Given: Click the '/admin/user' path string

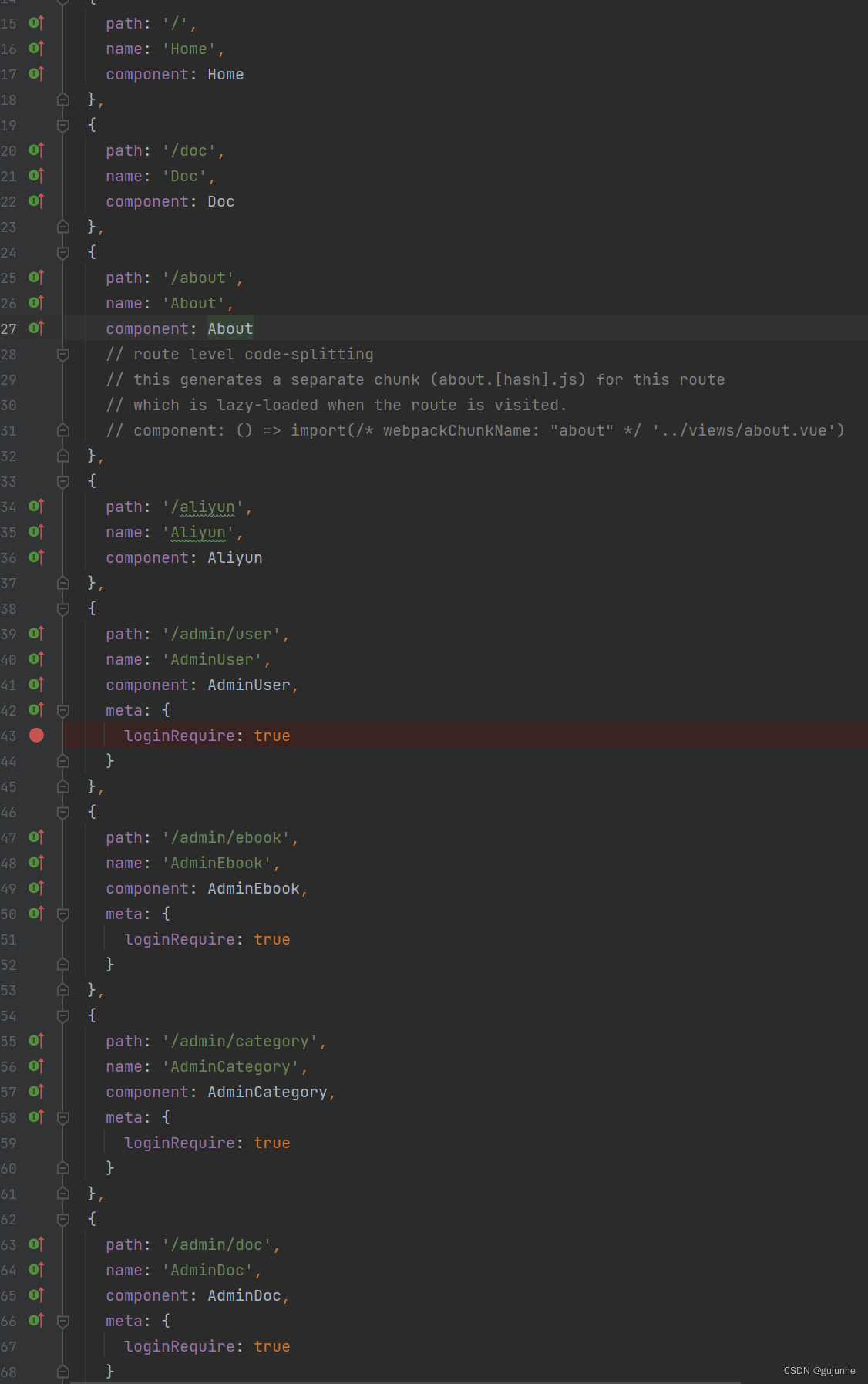Looking at the screenshot, I should tap(221, 635).
